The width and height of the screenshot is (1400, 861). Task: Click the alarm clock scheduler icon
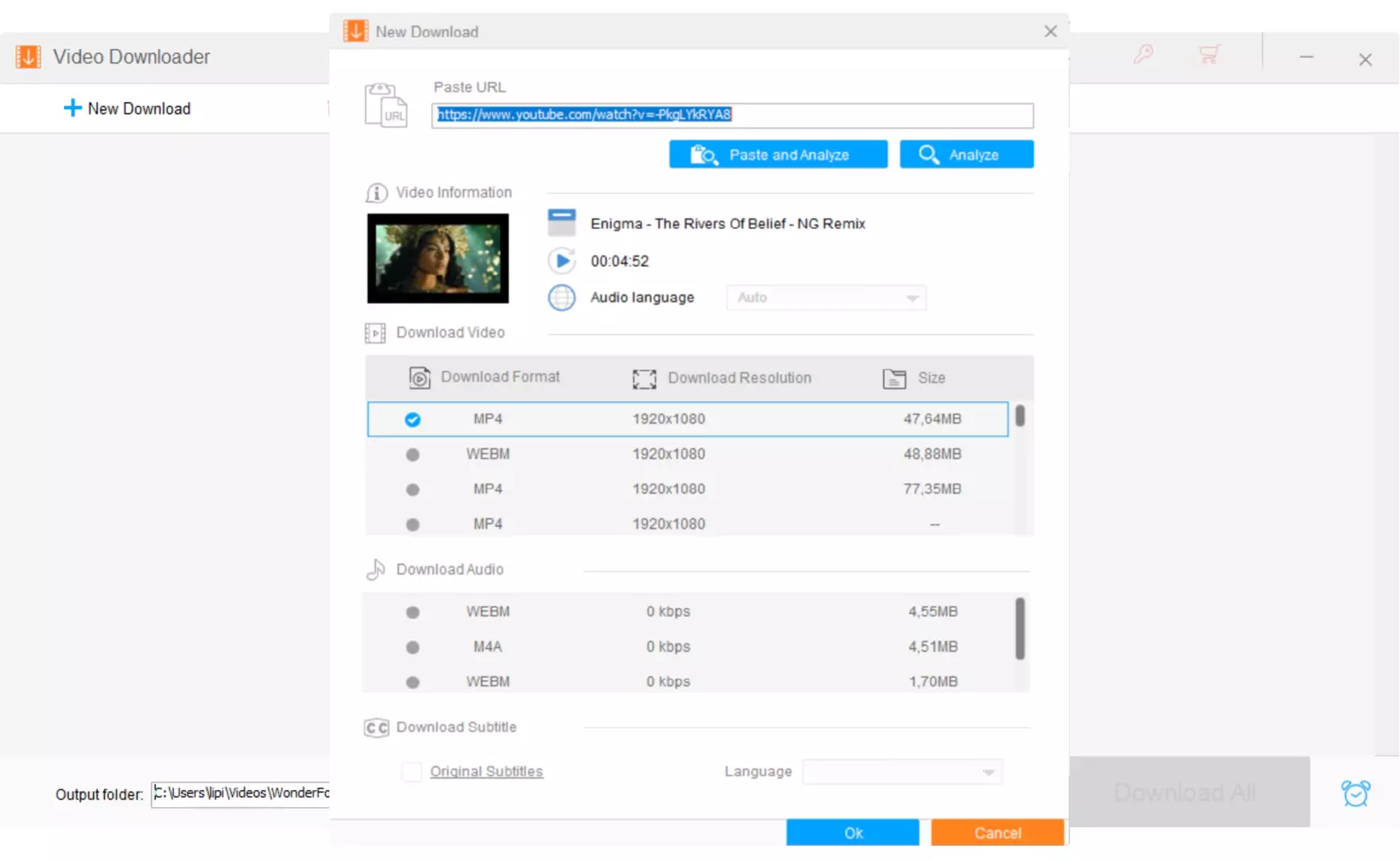click(1355, 793)
